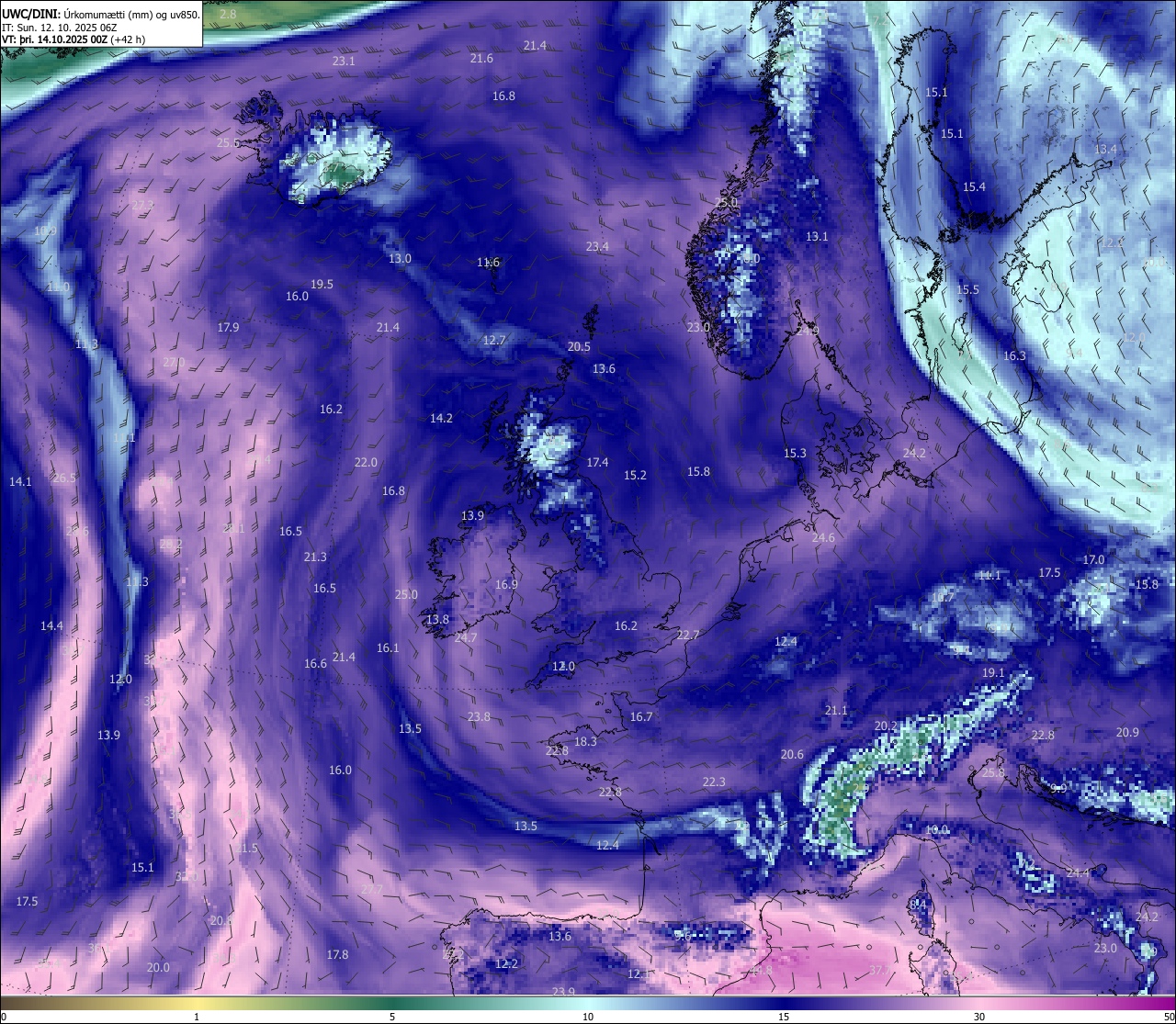
Task: Click the '5' tick on the color scale
Action: pos(392,1017)
